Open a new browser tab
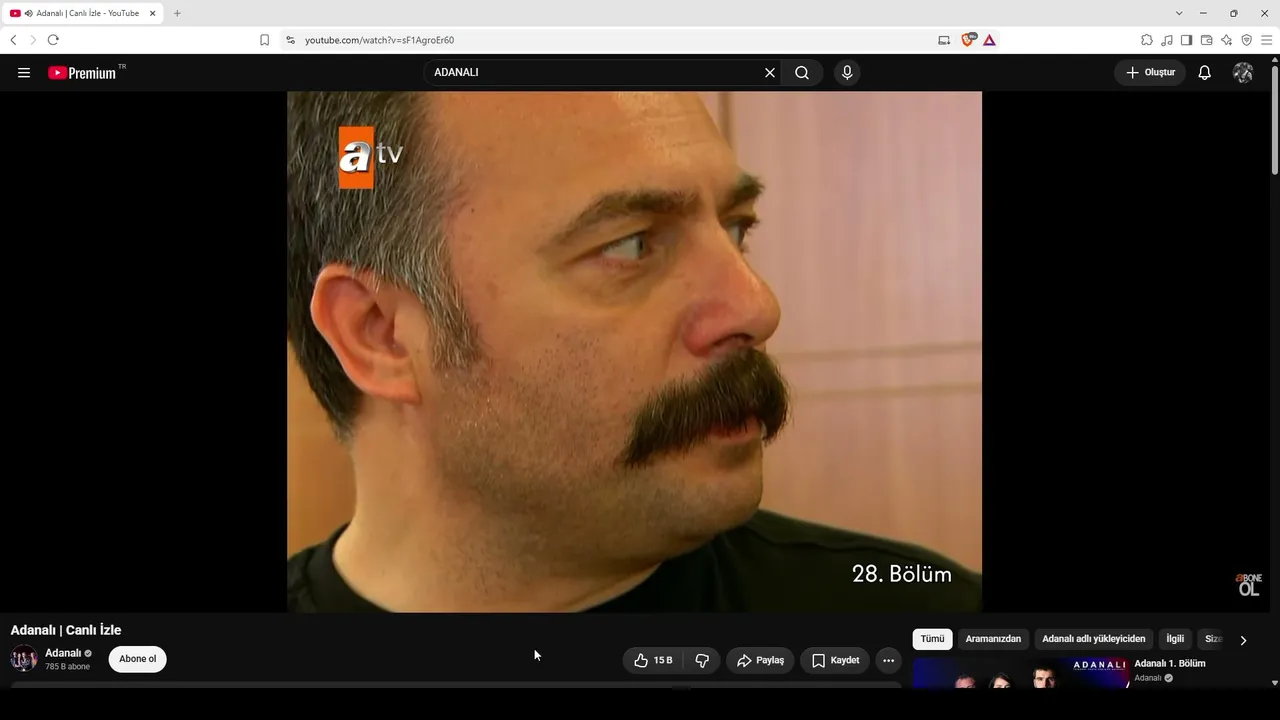This screenshot has width=1280, height=720. (177, 13)
